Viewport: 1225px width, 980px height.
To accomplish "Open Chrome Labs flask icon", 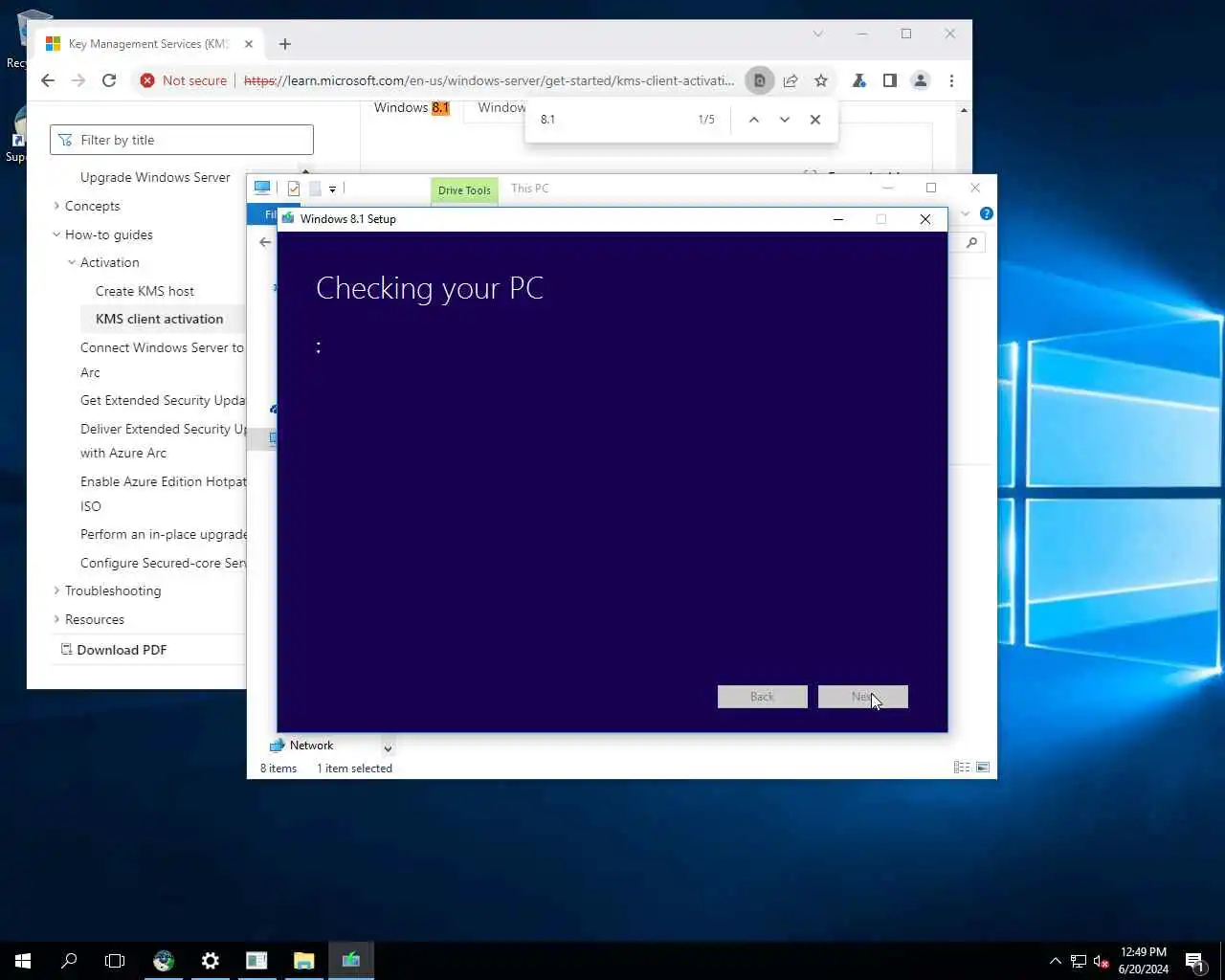I will point(859,80).
